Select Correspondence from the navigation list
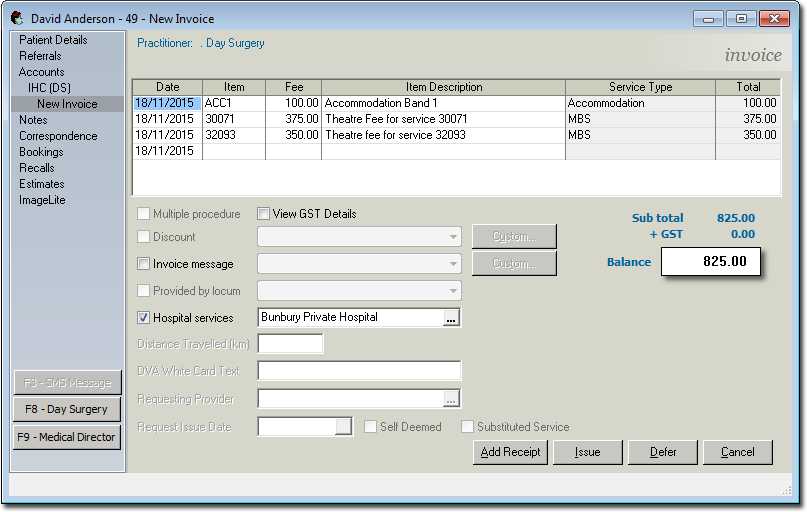Screen dimensions: 807x512 (58, 136)
